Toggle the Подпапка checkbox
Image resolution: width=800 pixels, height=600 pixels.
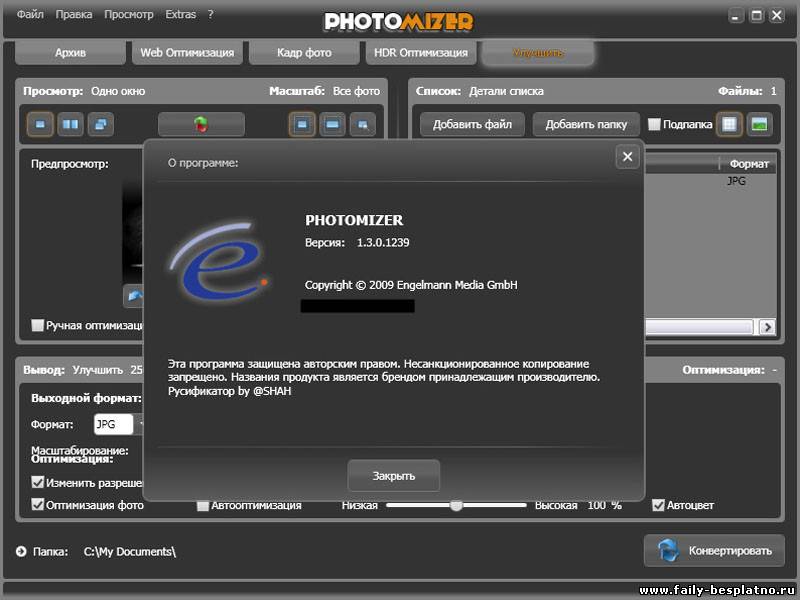click(x=654, y=124)
